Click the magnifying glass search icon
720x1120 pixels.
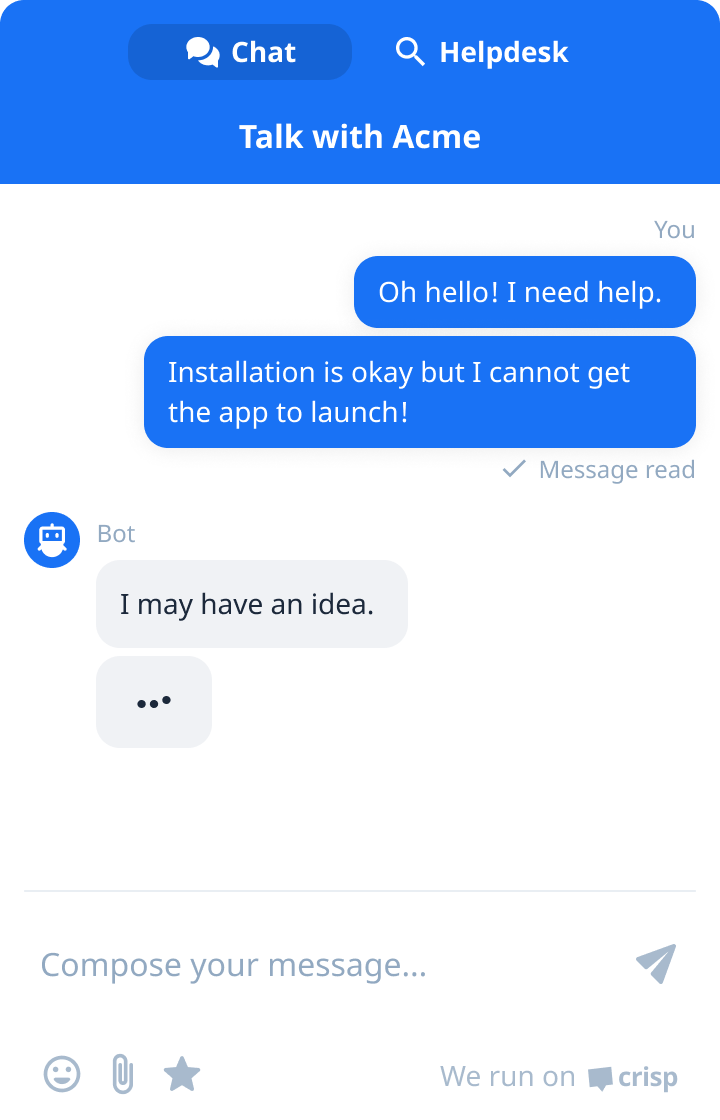(410, 51)
